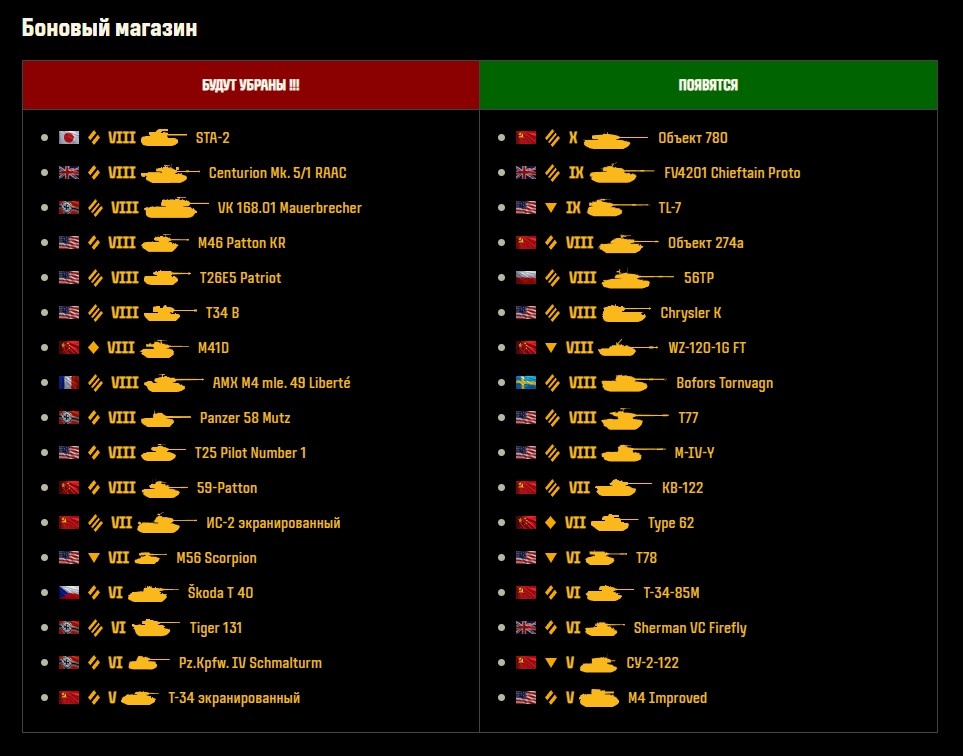The image size is (963, 756).
Task: Click the Chinese flag beside M41D
Action: tap(69, 348)
